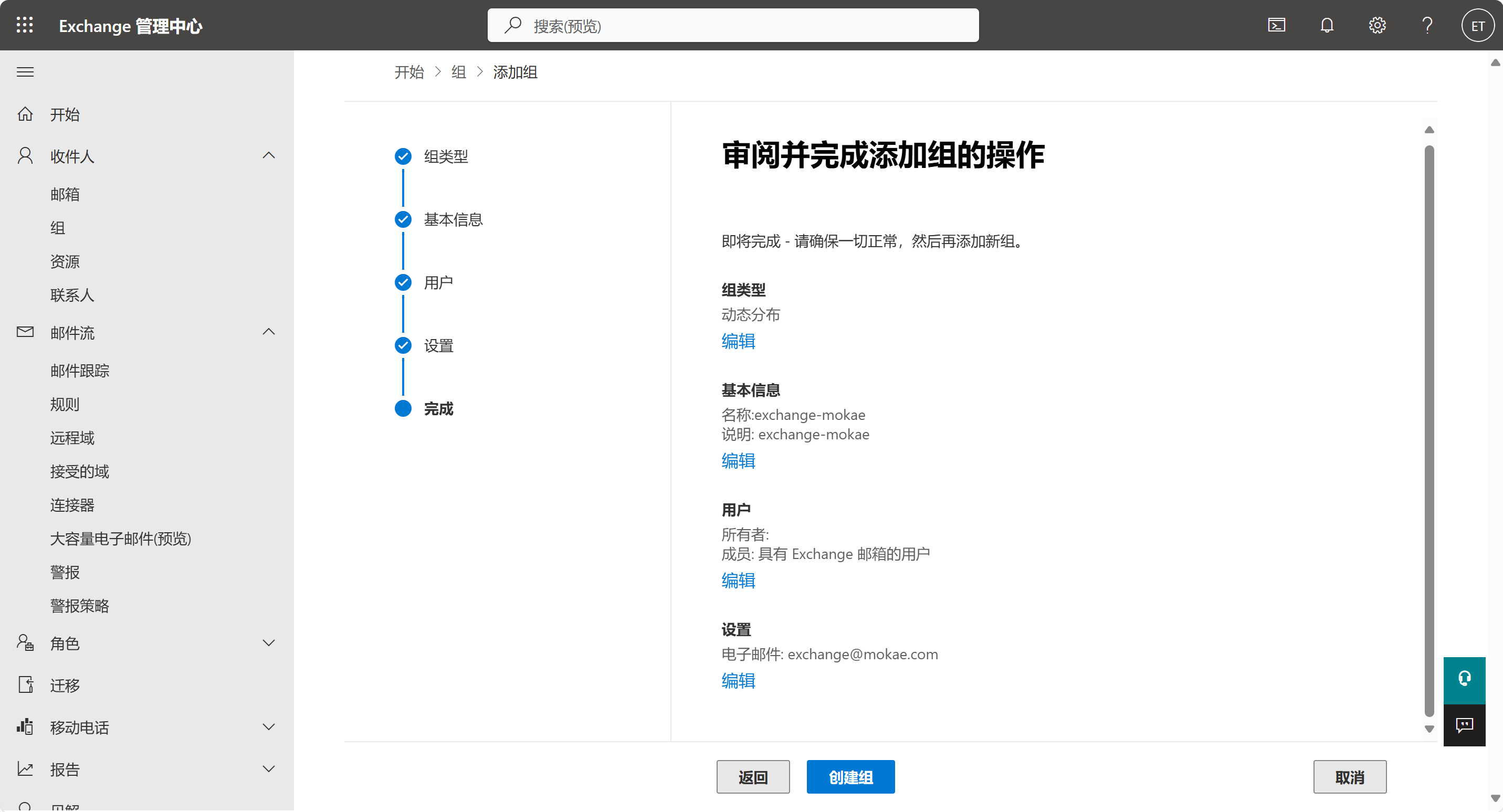
Task: Click 编辑 under 组类型
Action: click(x=738, y=341)
